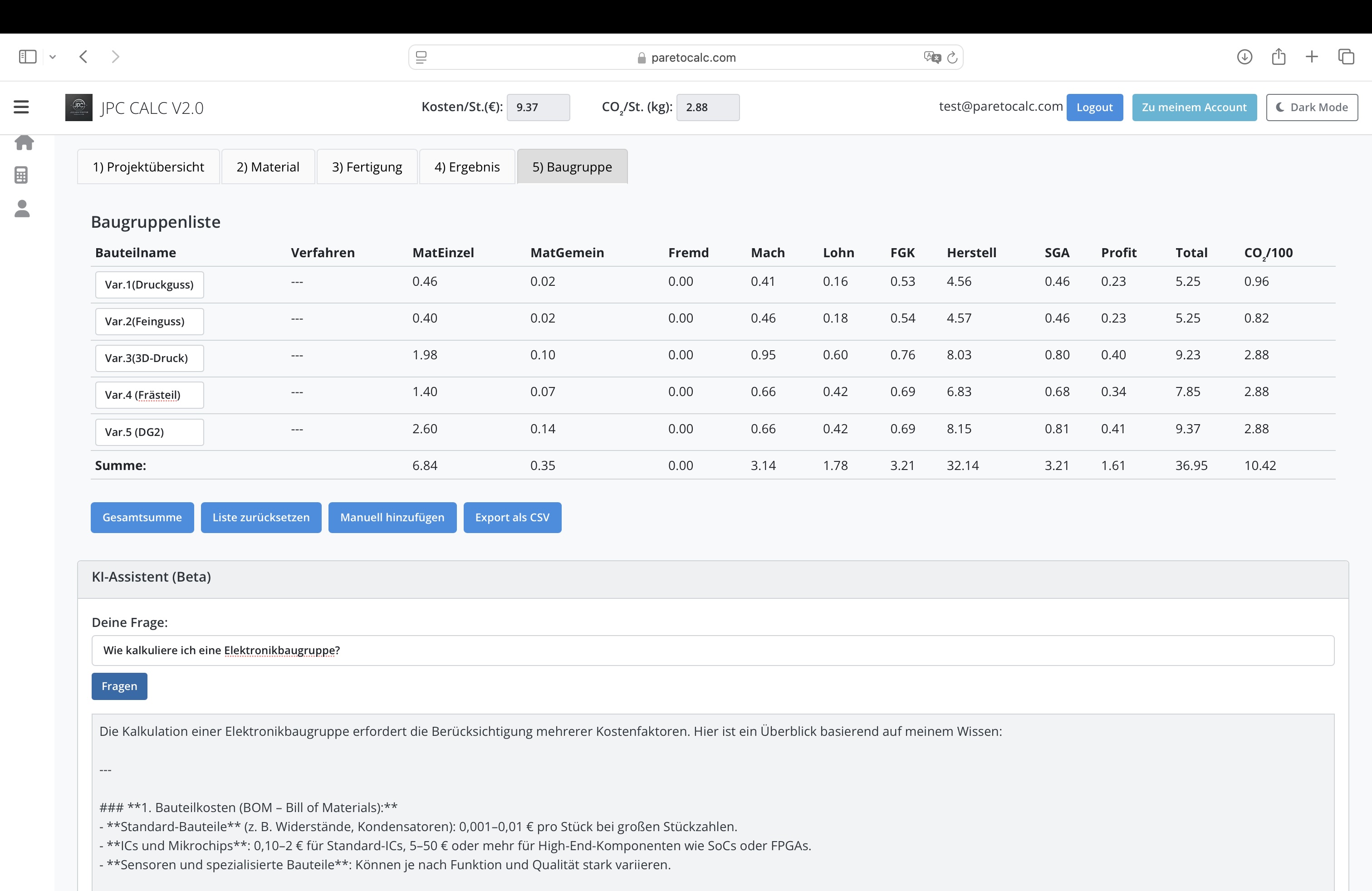
Task: Click the MatGemein column header
Action: 567,252
